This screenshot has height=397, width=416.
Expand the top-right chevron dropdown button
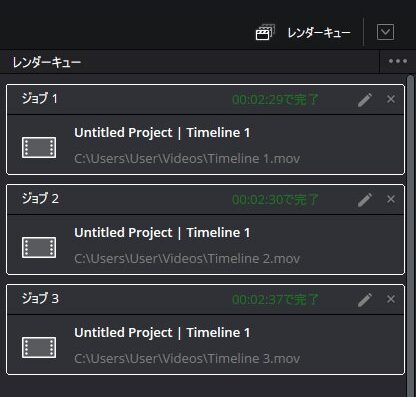[x=385, y=32]
